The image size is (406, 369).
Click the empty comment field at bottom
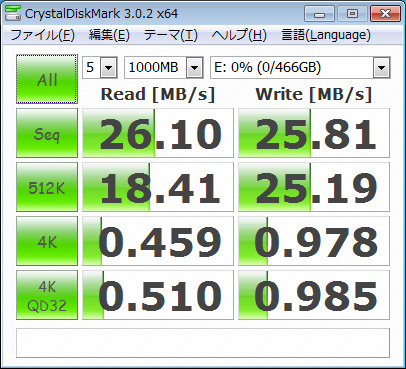[203, 343]
